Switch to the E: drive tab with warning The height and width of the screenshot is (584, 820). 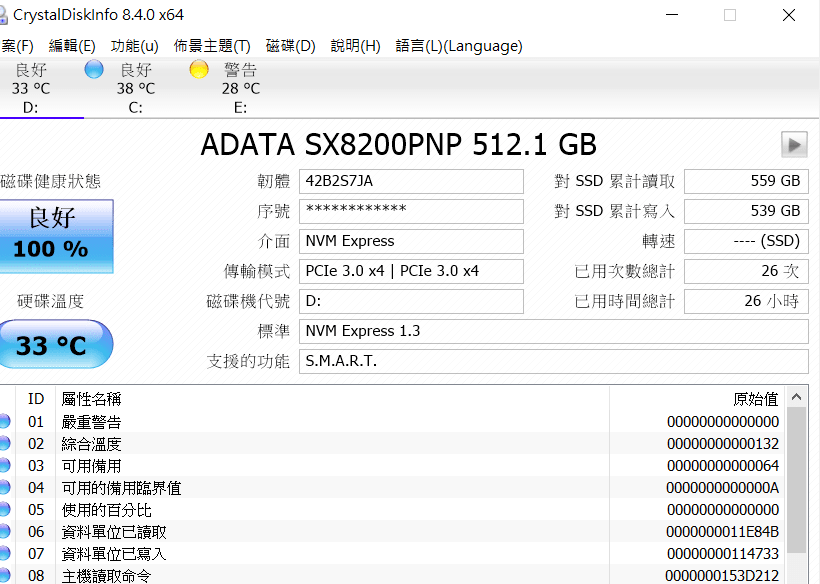pos(241,88)
